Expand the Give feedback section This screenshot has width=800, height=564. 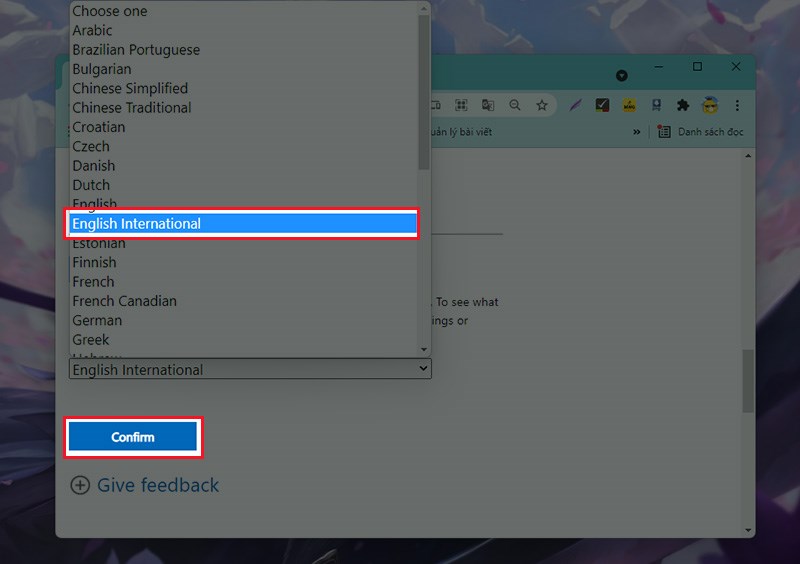pos(144,485)
